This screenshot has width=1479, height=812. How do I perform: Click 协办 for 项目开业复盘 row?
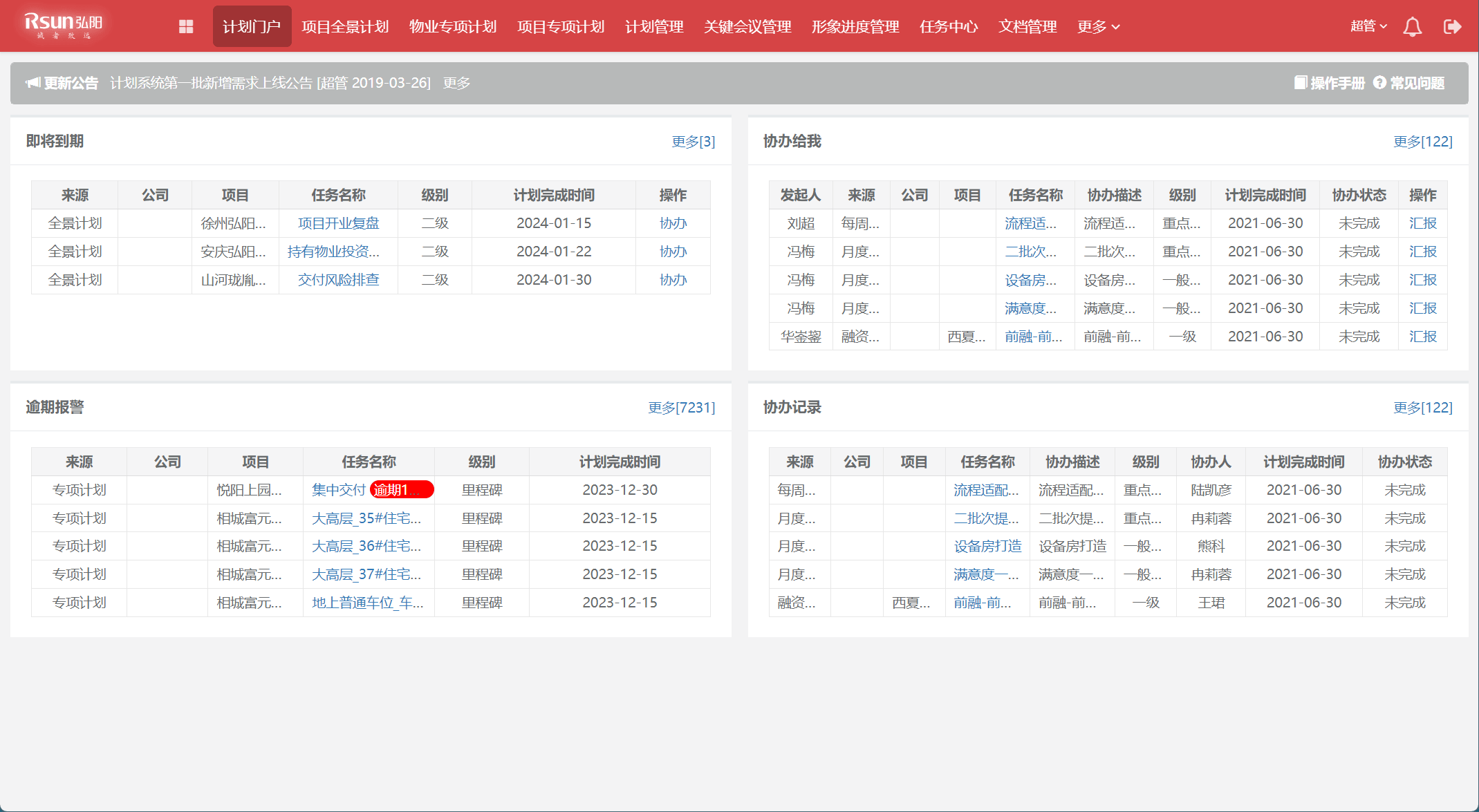point(673,223)
